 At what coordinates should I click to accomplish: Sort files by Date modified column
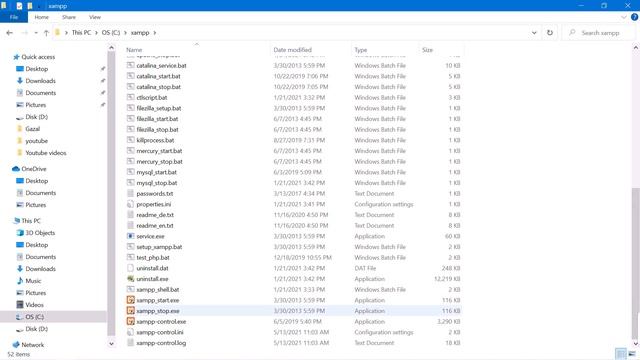pos(292,50)
